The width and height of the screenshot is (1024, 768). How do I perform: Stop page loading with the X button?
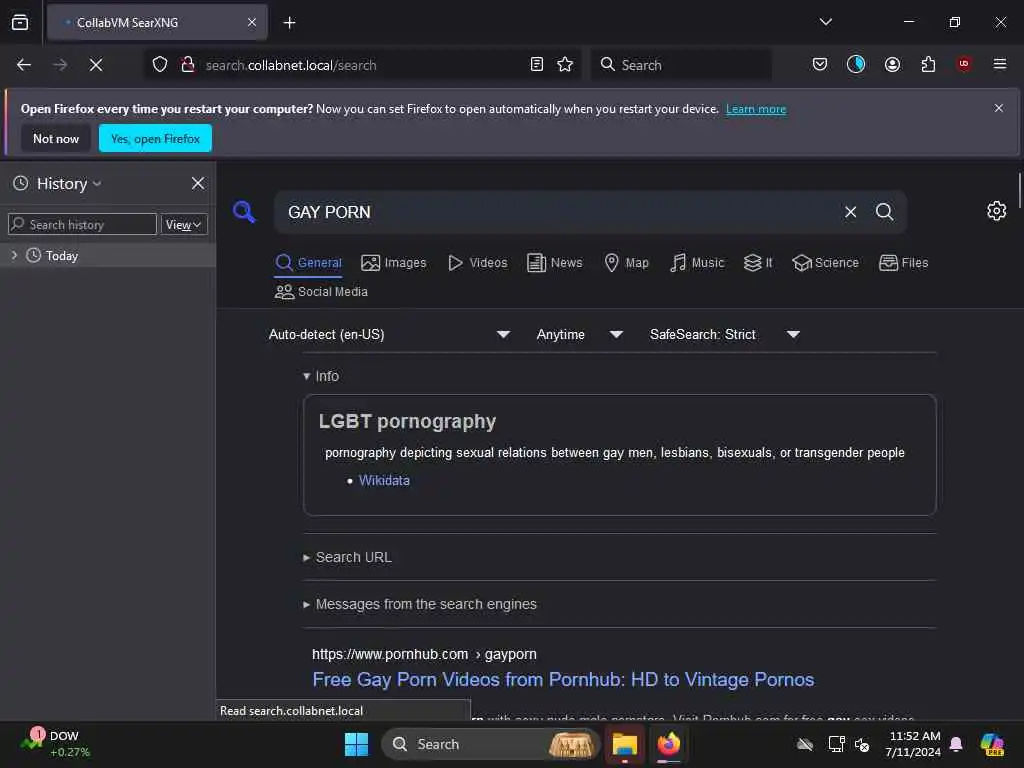coord(96,65)
